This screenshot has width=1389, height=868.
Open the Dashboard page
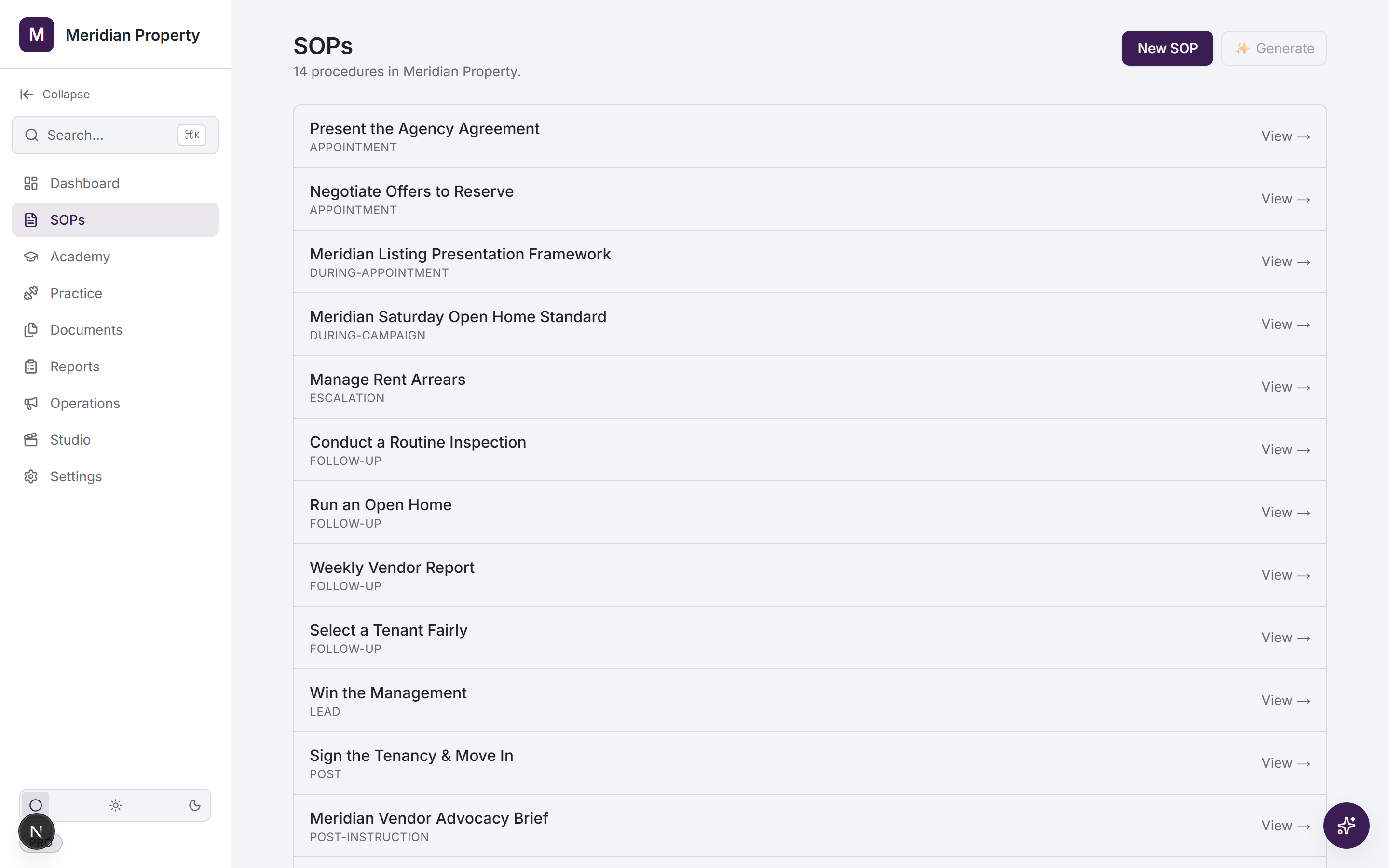tap(115, 183)
